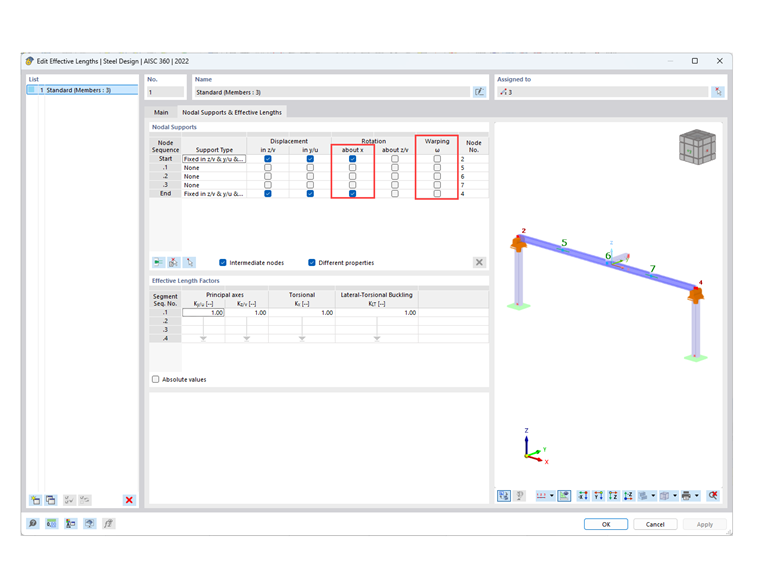Click the gray X button next to Different properties
This screenshot has width=760, height=570.
(479, 262)
